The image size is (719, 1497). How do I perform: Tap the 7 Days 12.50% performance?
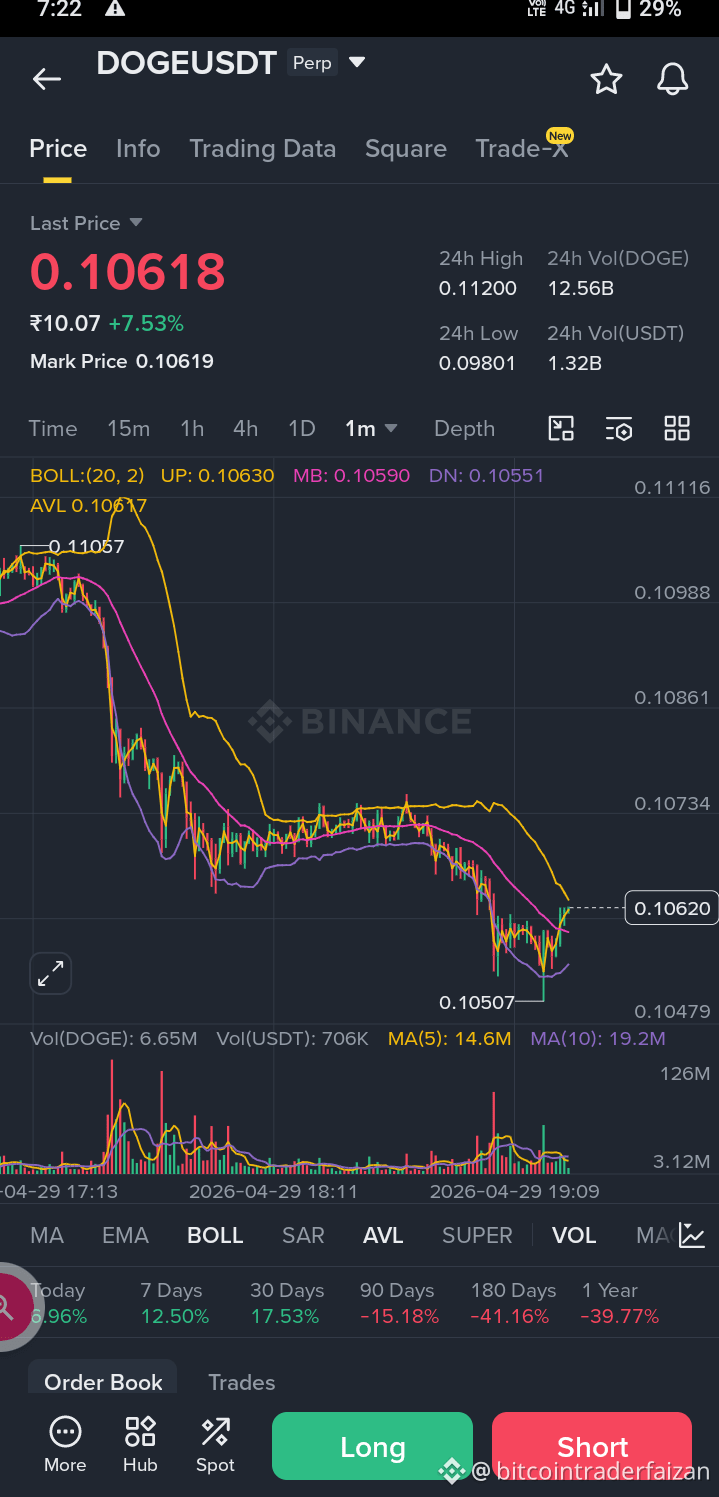click(175, 1304)
